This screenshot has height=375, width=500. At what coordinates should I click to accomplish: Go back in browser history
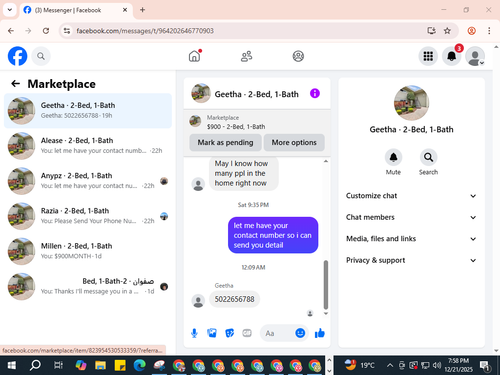tap(11, 31)
